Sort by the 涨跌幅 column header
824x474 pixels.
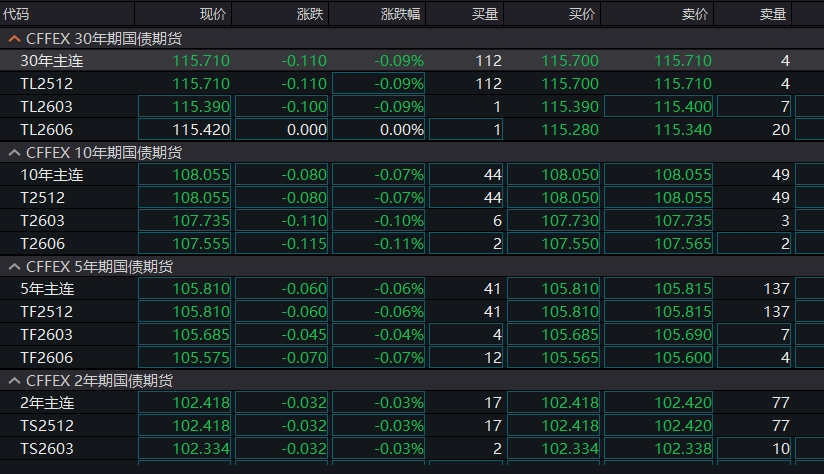401,14
